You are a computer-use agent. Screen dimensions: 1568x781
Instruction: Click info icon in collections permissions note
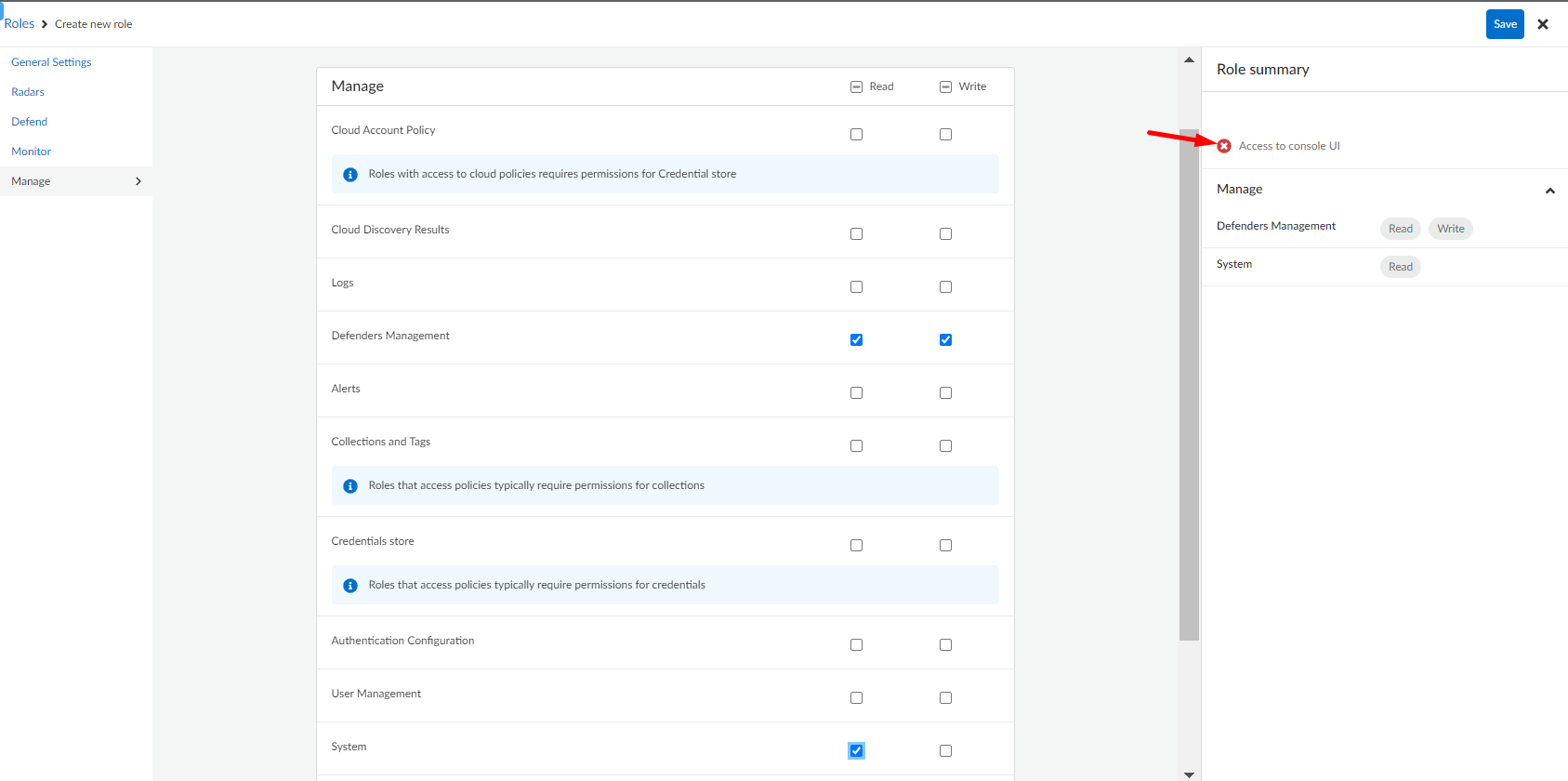coord(350,486)
